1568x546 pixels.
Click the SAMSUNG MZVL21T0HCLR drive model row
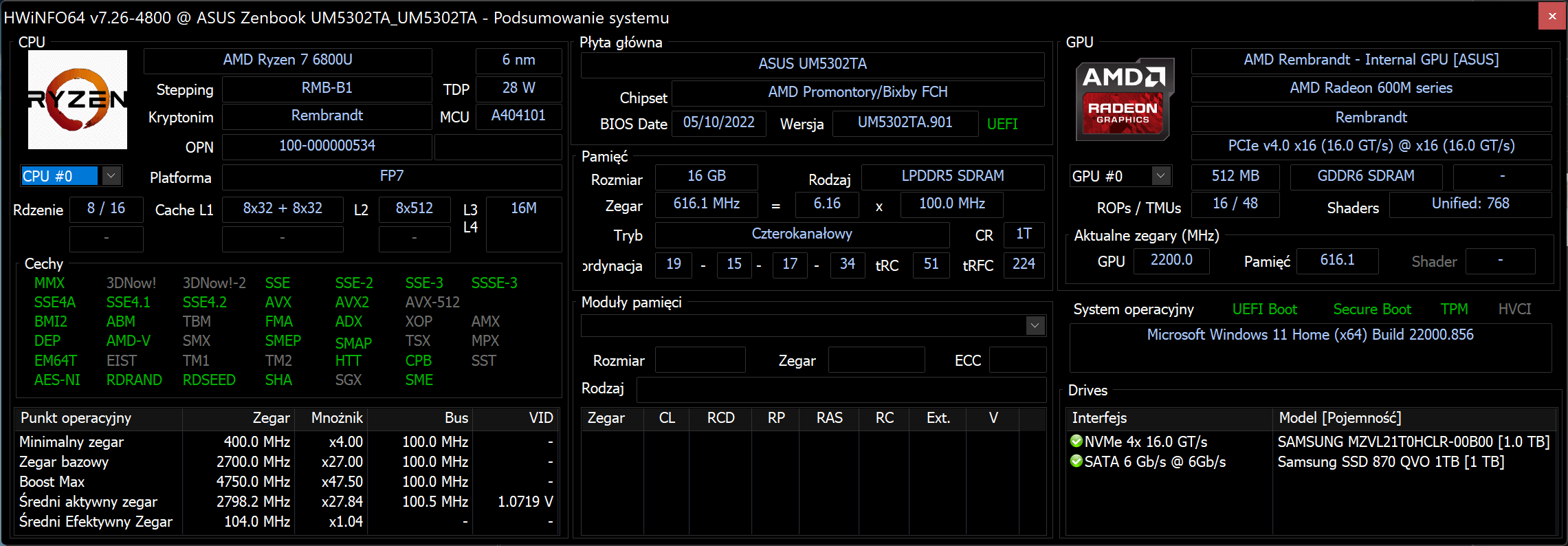click(x=1413, y=441)
